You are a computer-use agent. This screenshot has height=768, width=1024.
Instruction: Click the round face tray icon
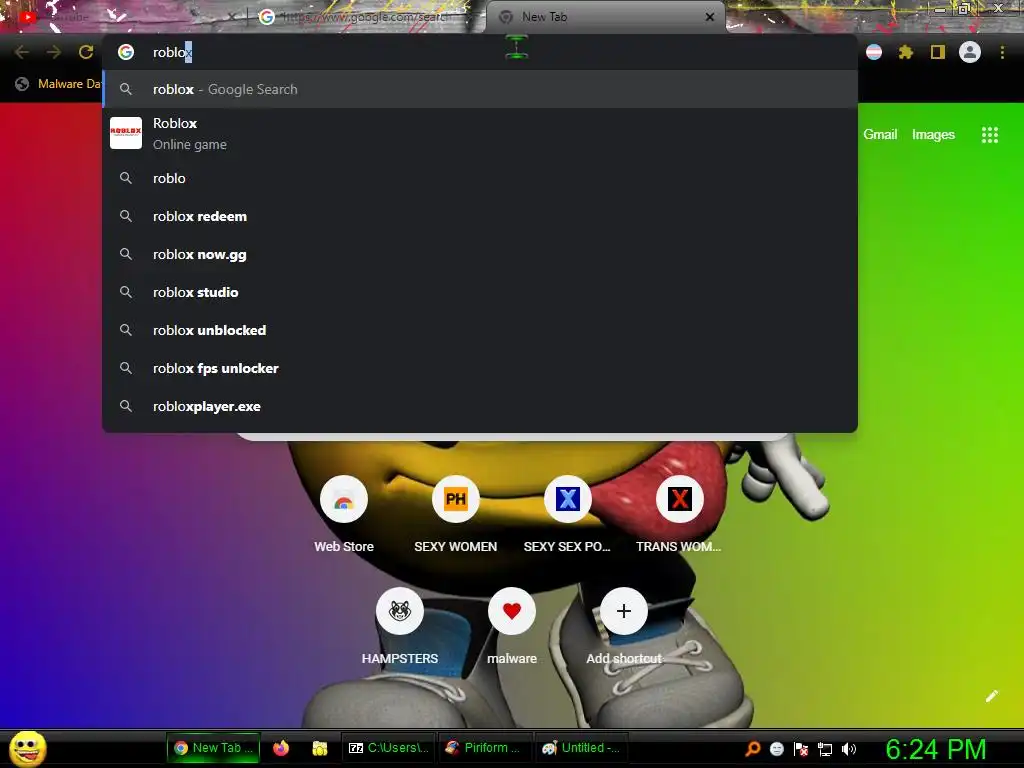pyautogui.click(x=776, y=749)
